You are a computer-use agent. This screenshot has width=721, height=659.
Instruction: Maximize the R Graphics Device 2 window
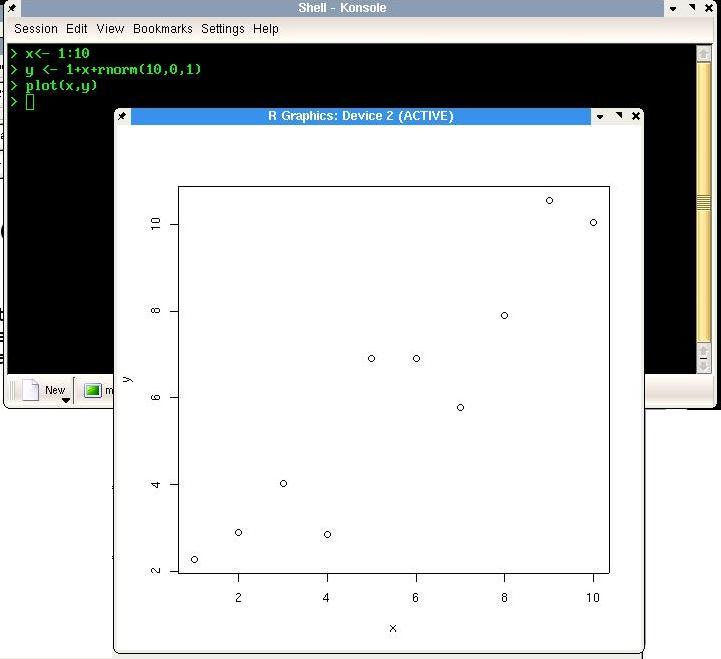click(618, 116)
